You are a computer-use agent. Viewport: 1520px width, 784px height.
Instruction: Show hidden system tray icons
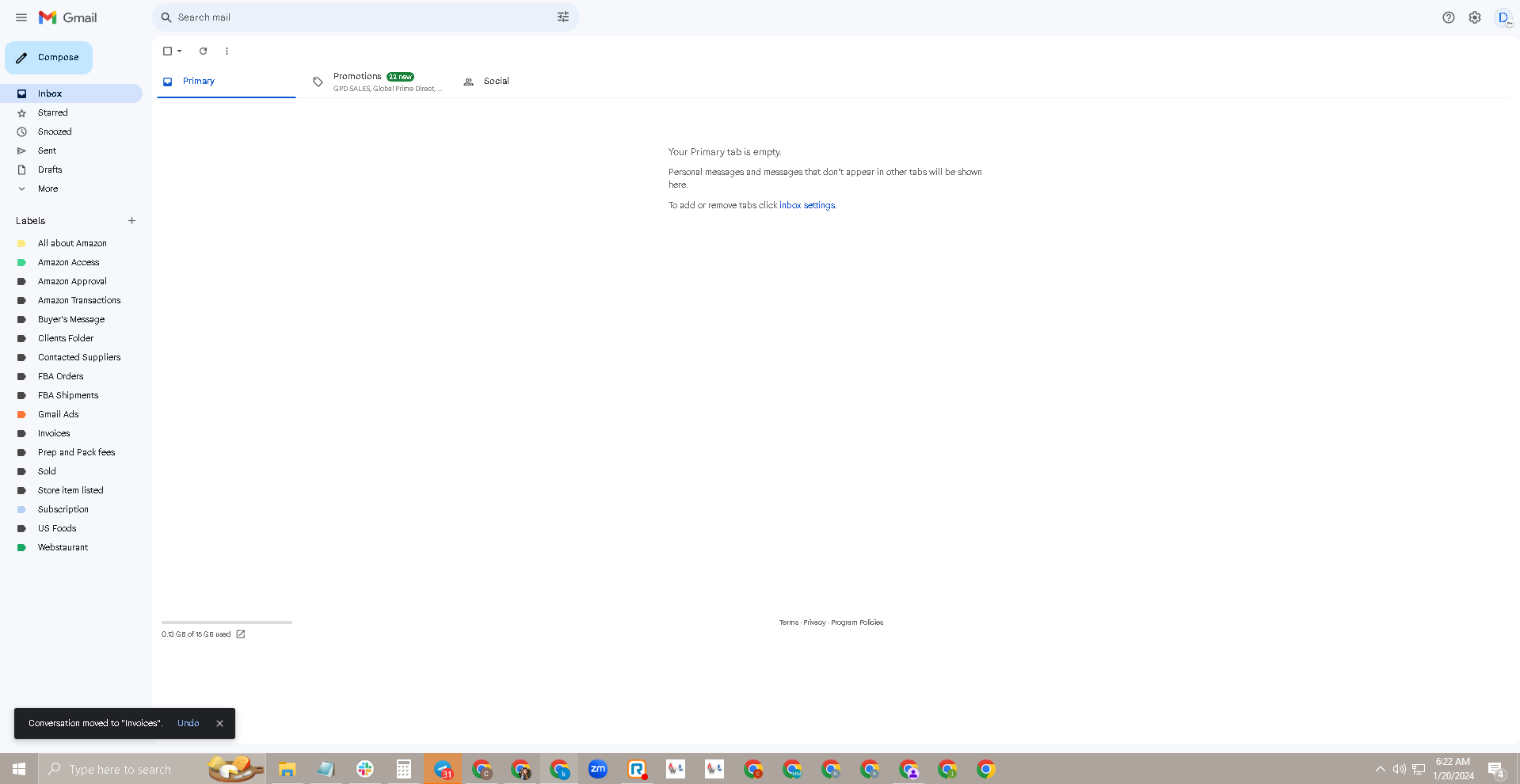1381,769
